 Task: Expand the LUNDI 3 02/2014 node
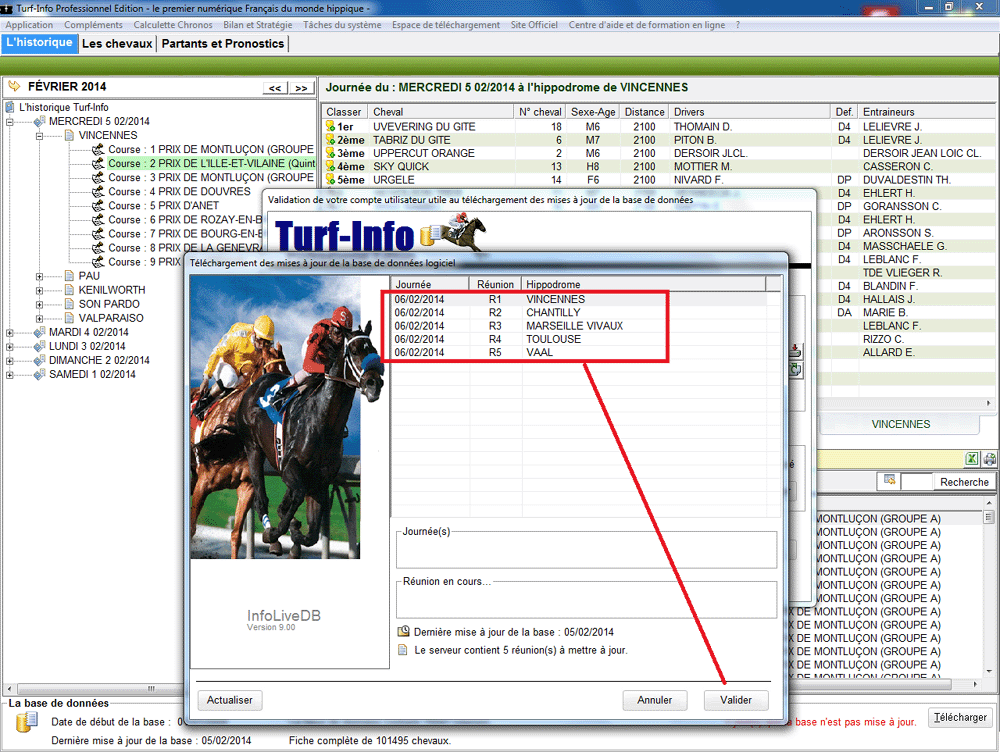(x=10, y=346)
